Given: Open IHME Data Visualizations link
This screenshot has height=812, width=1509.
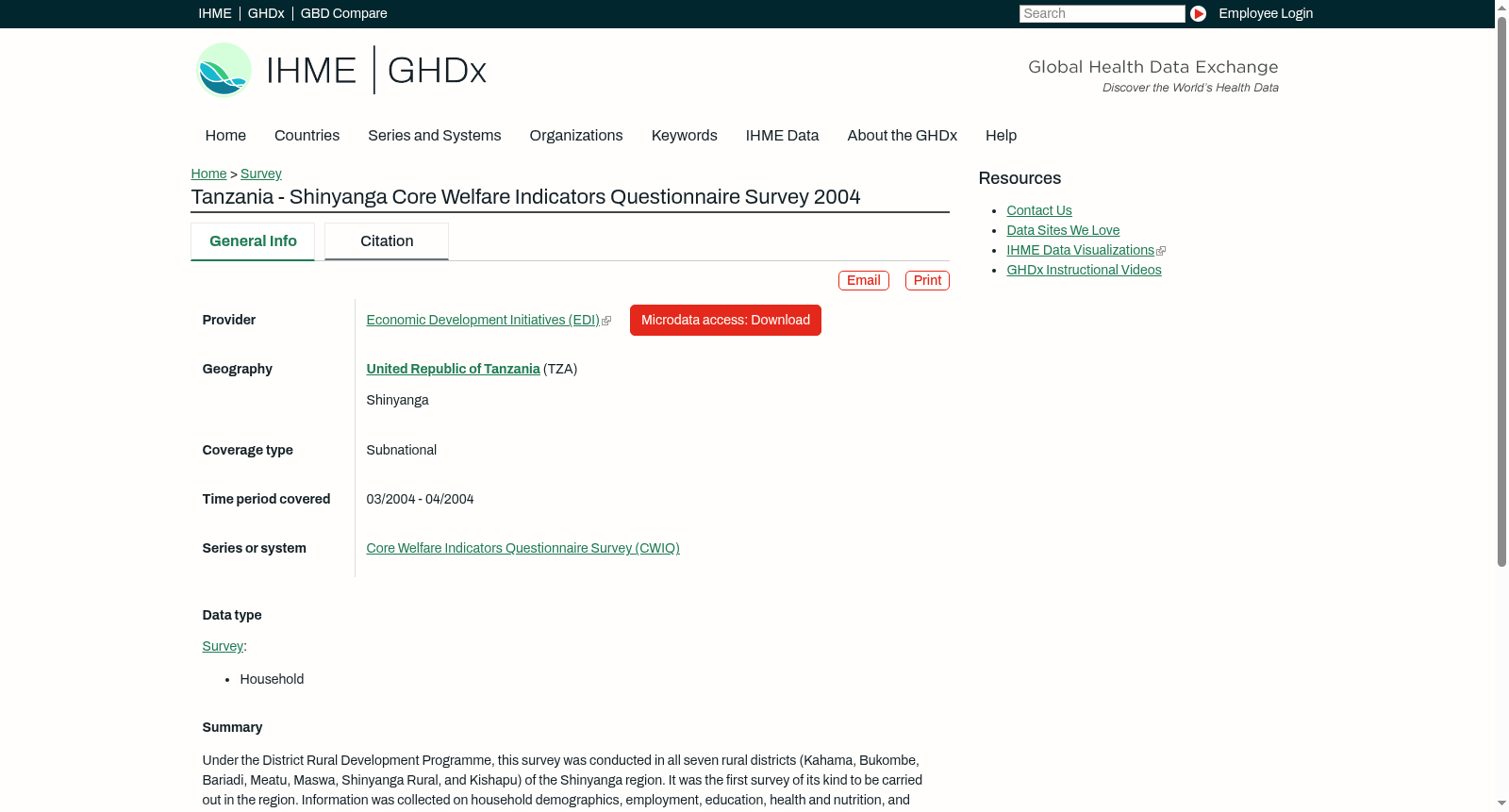Looking at the screenshot, I should coord(1081,251).
